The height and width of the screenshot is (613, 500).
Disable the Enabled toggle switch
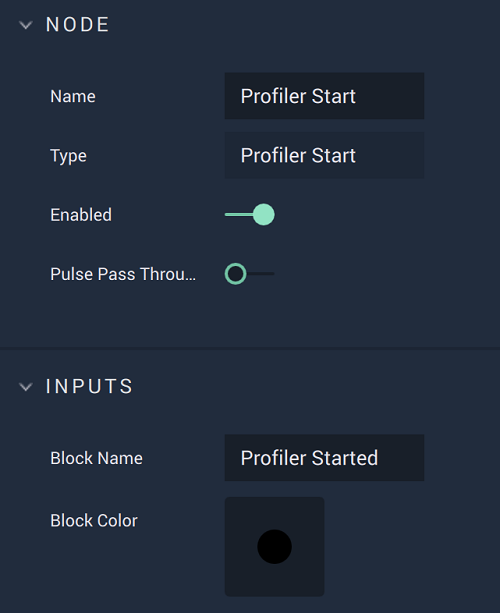(x=249, y=215)
